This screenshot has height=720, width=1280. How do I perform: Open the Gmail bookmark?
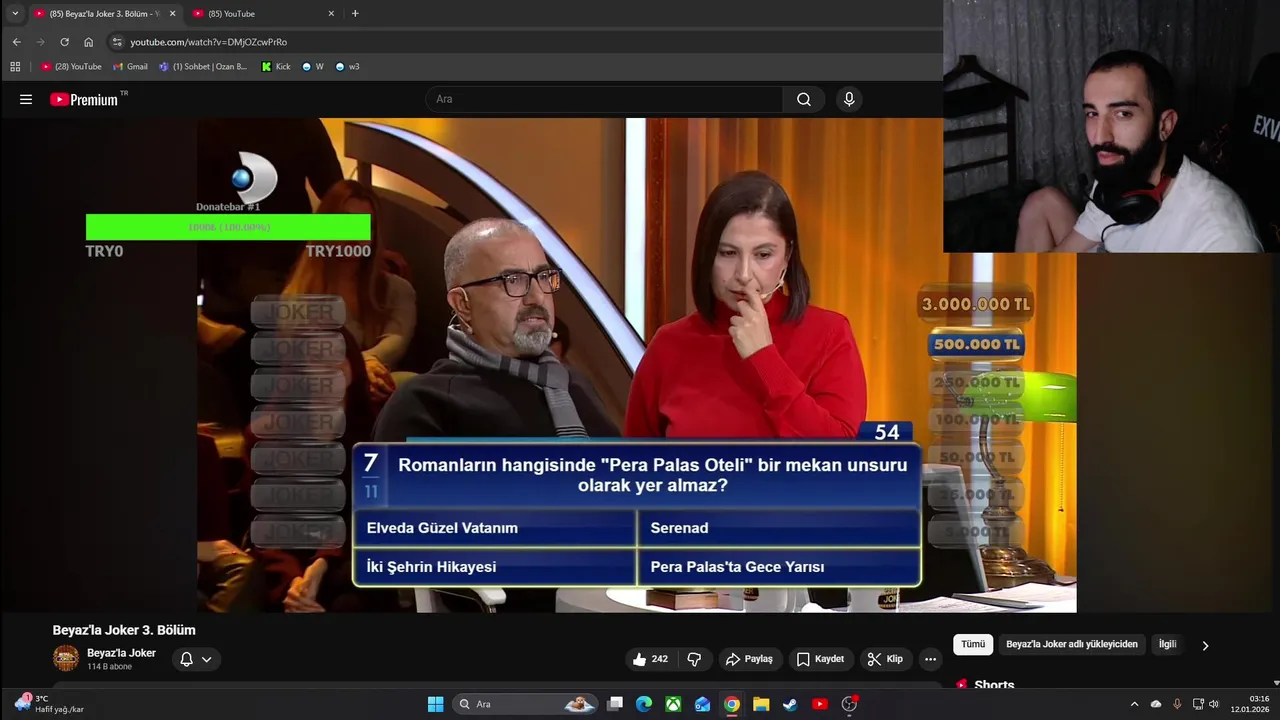tap(131, 67)
